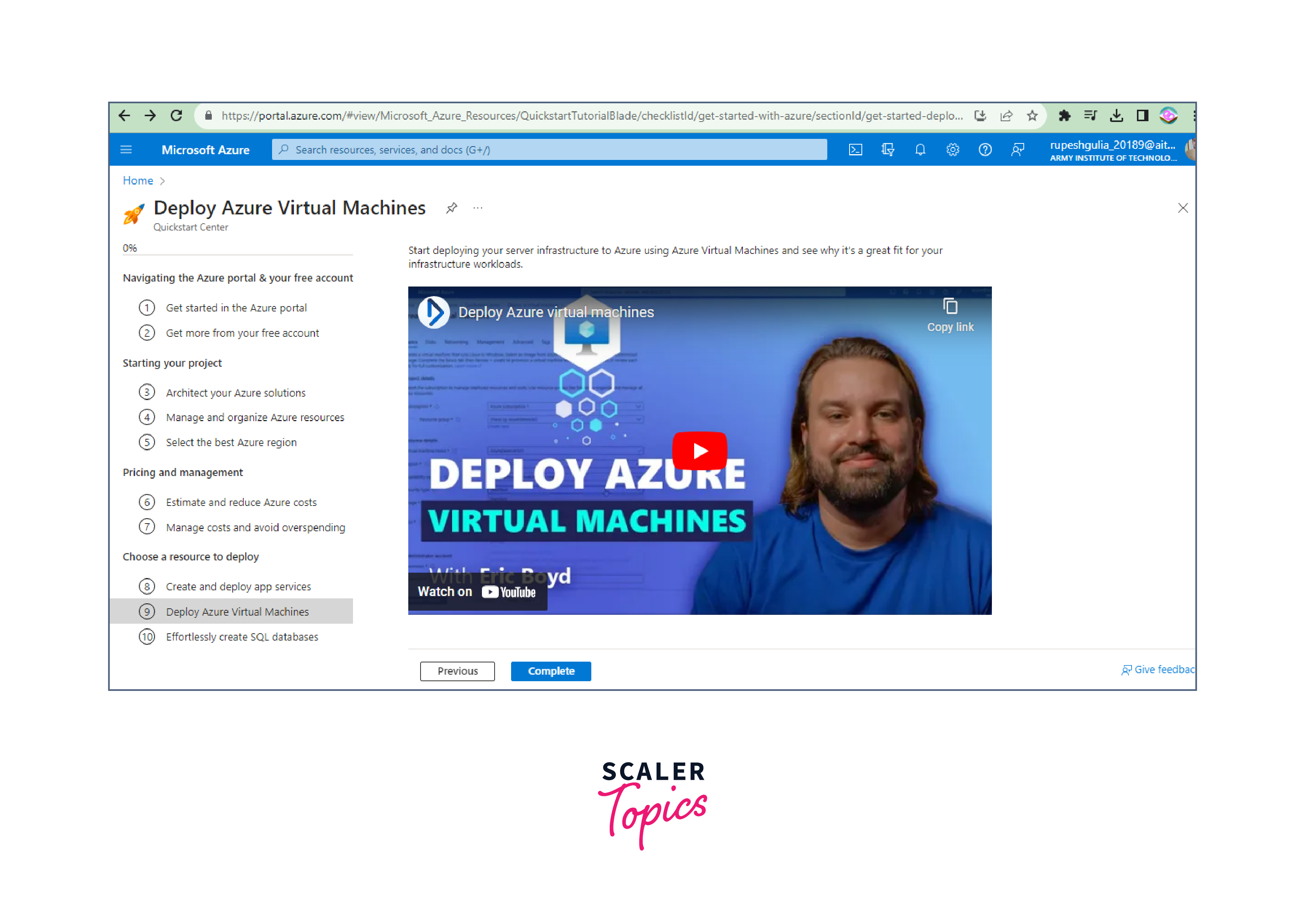The width and height of the screenshot is (1305, 924).
Task: Open the portal hamburger menu
Action: click(126, 150)
